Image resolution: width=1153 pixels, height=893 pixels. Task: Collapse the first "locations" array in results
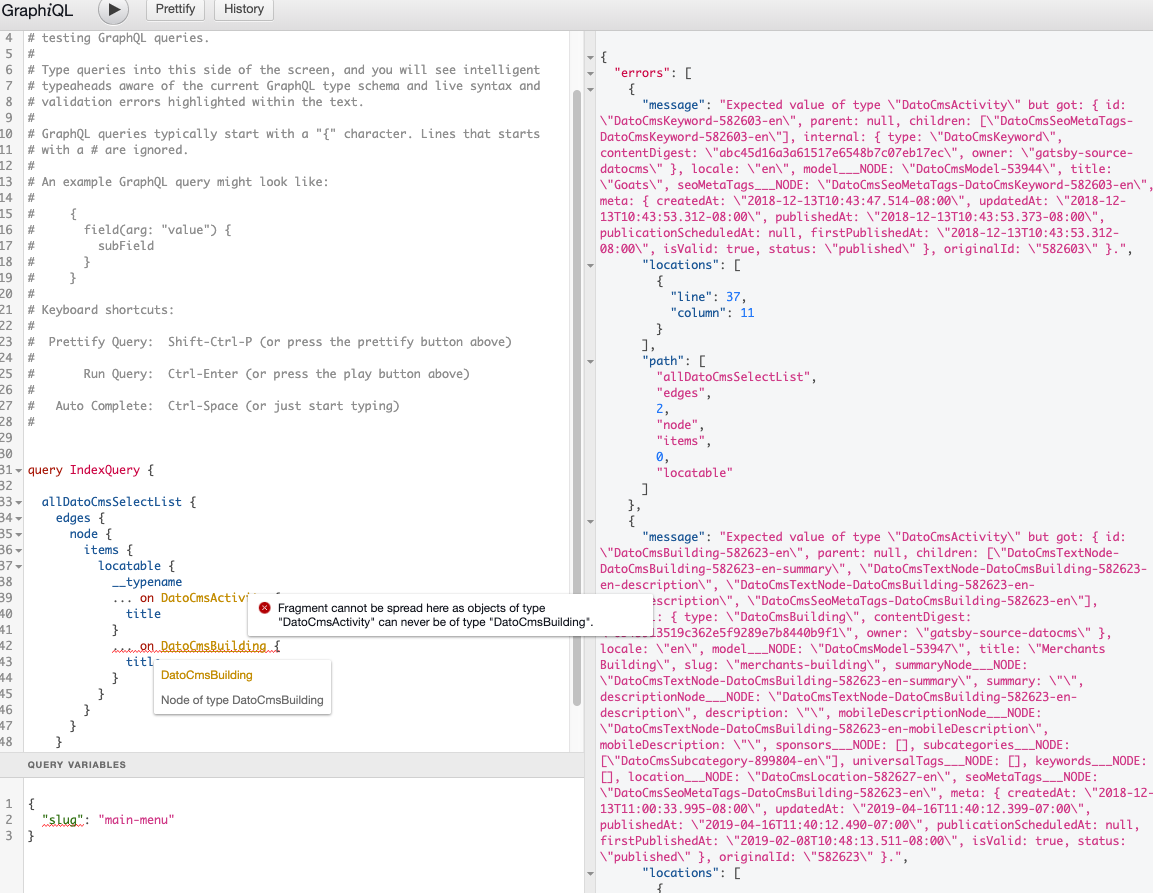590,266
